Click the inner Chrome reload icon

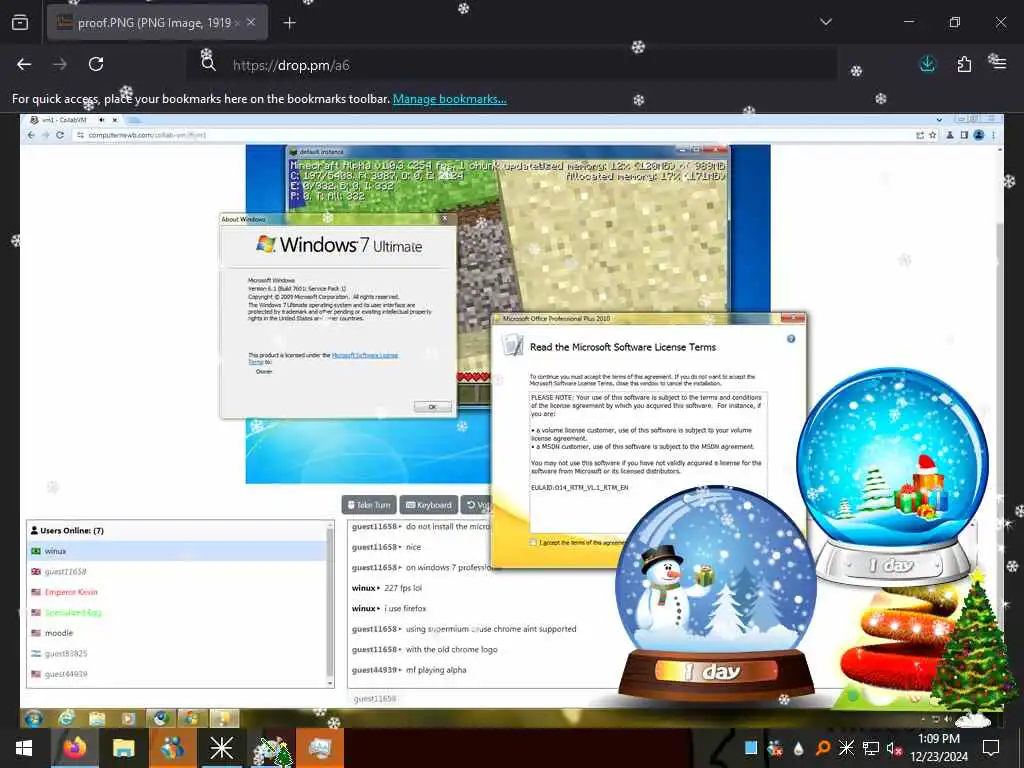[x=59, y=135]
